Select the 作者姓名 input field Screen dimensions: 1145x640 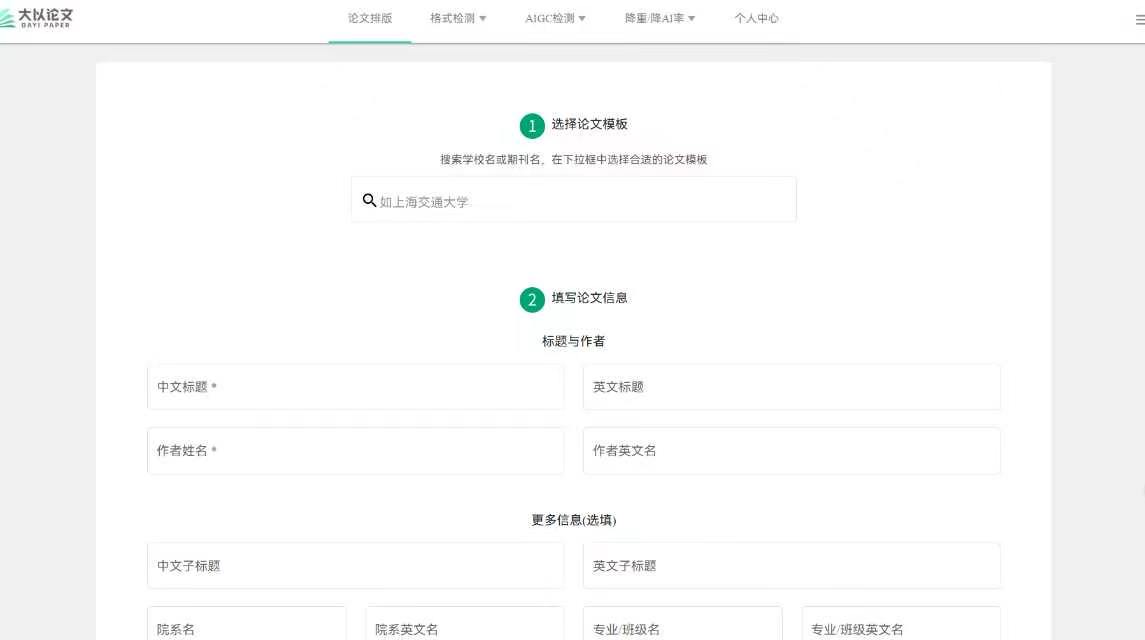pos(355,451)
